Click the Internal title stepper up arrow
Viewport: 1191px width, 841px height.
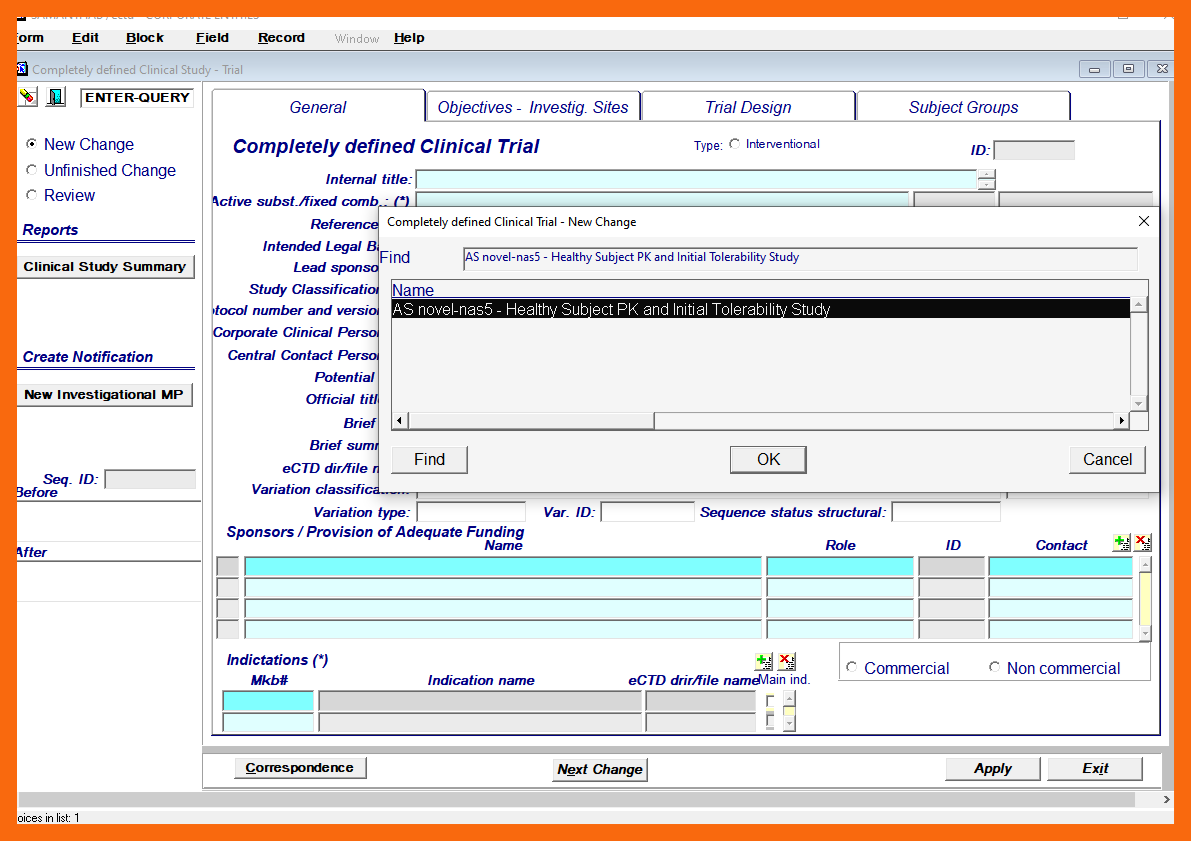click(987, 174)
